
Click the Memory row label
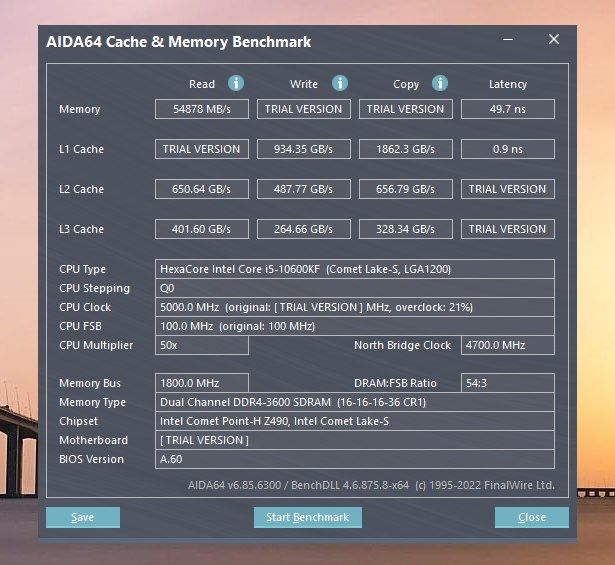[x=80, y=109]
